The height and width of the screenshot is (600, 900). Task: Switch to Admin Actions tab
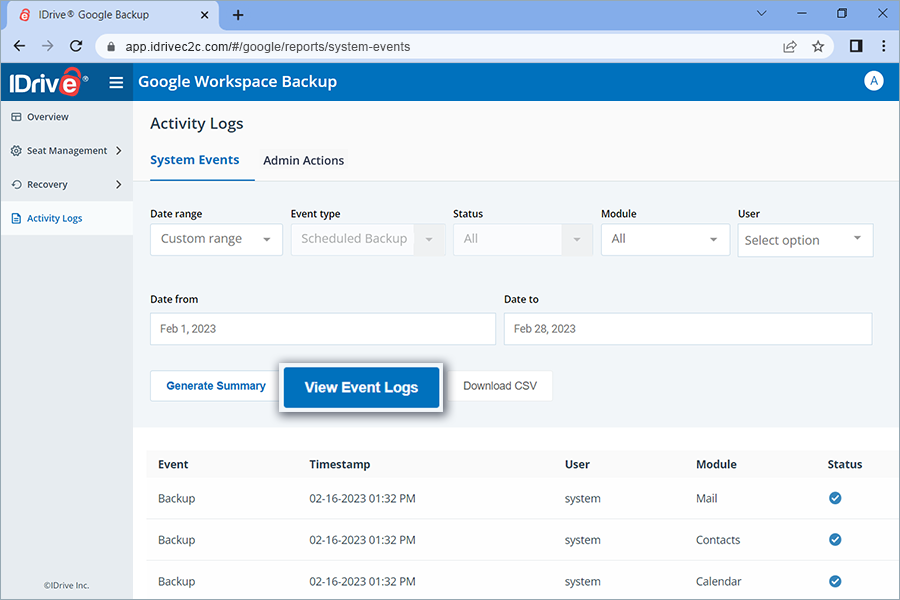(304, 161)
